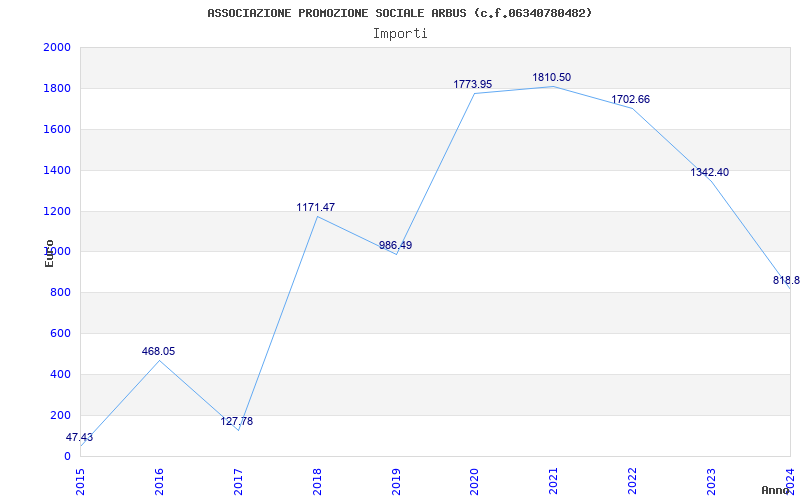The image size is (800, 500).
Task: Click the y-axis value 2000
Action: pyautogui.click(x=57, y=47)
